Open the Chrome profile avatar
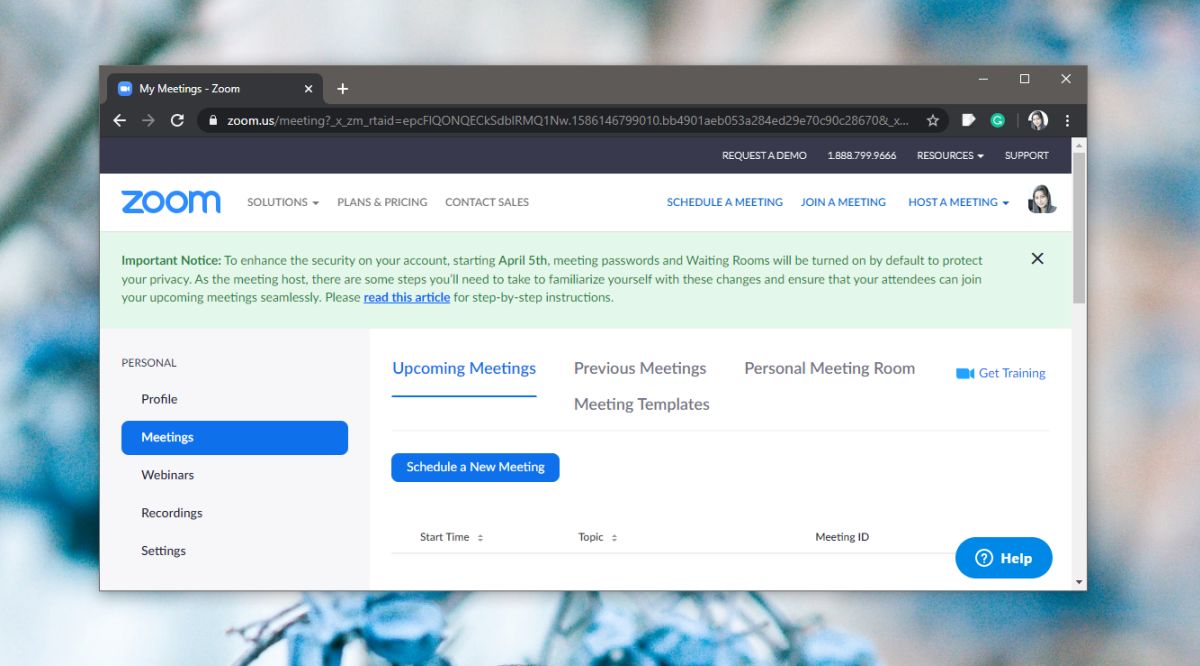 pyautogui.click(x=1038, y=120)
